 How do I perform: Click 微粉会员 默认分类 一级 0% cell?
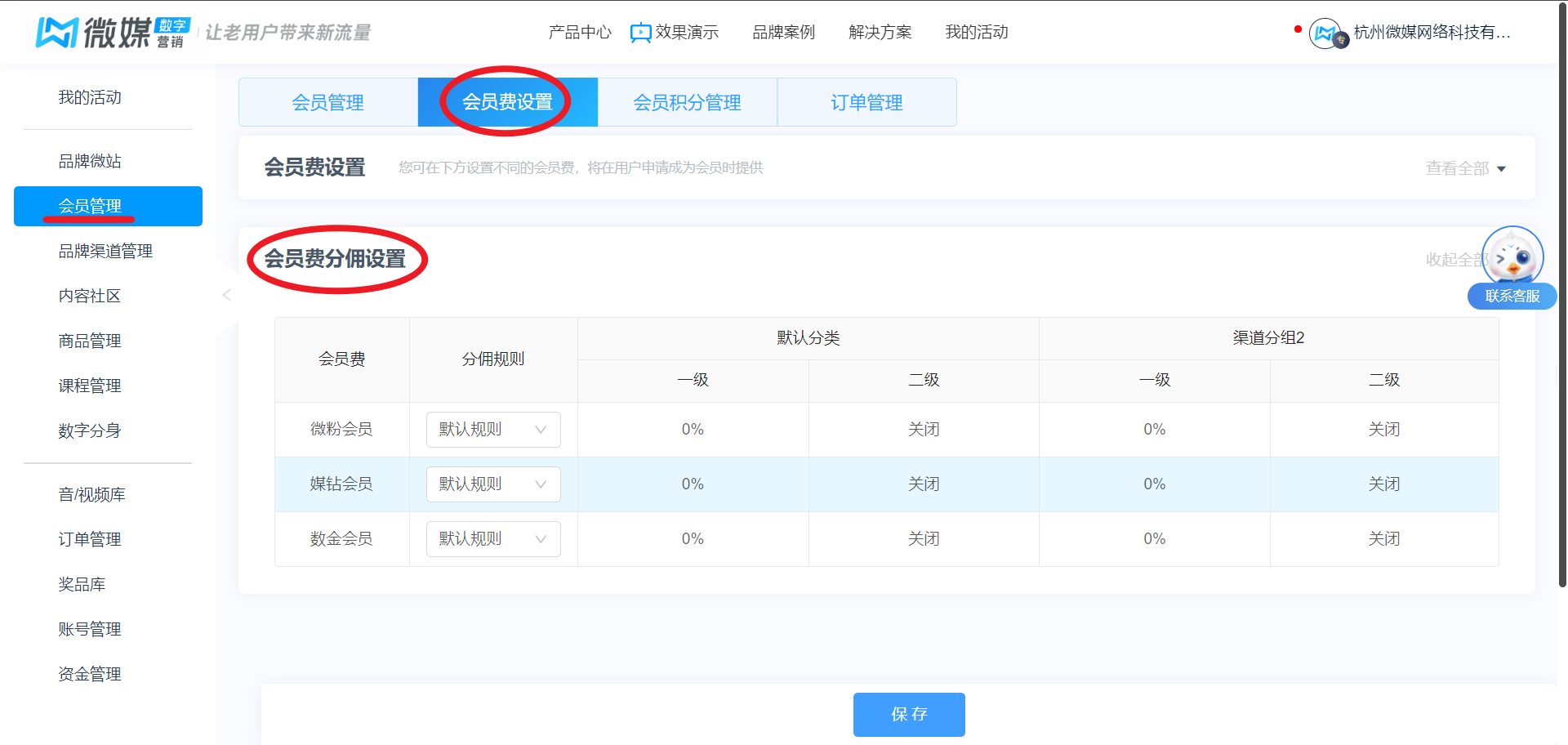point(693,430)
